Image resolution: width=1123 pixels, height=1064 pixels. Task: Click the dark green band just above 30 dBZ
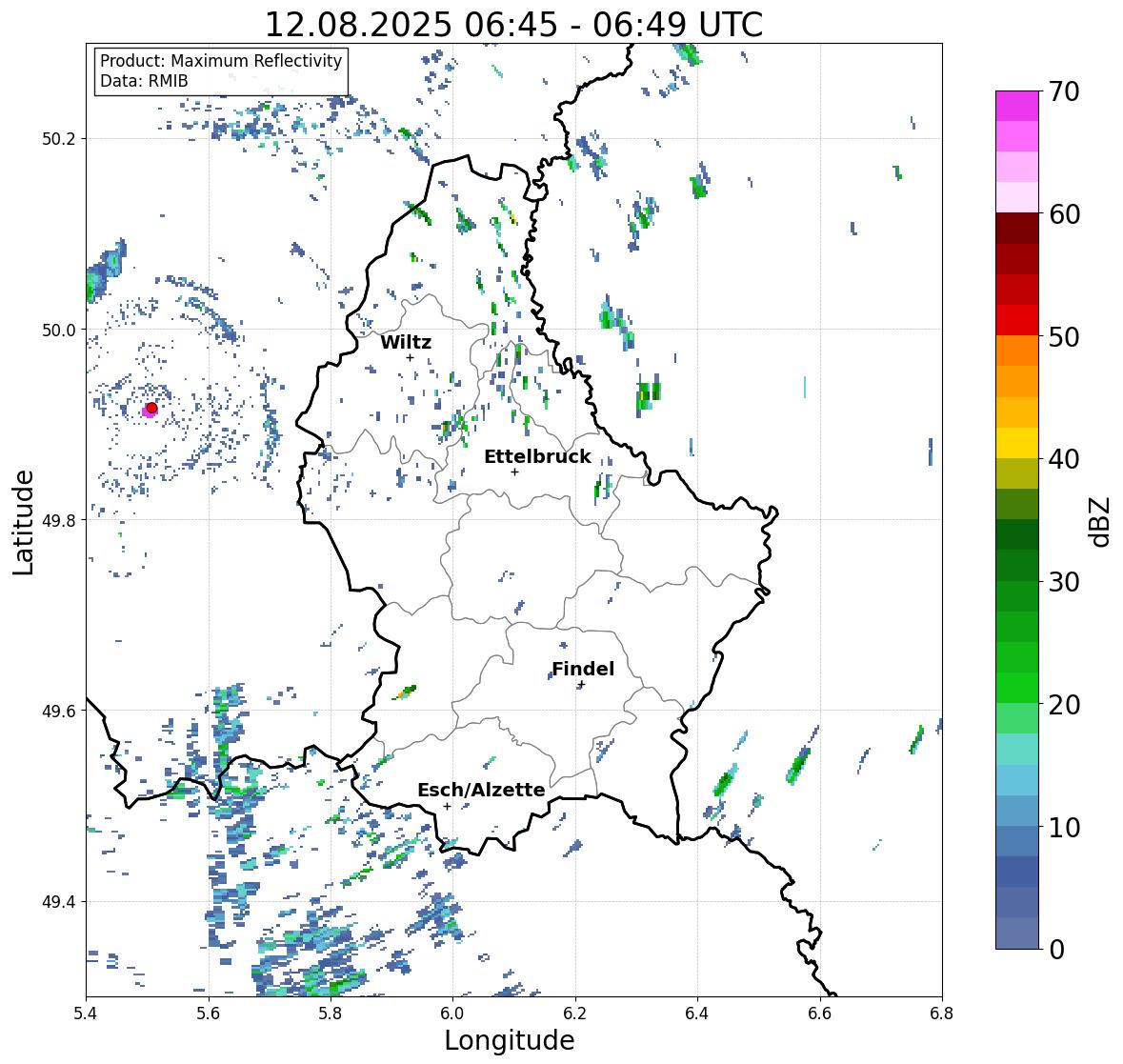[1017, 565]
